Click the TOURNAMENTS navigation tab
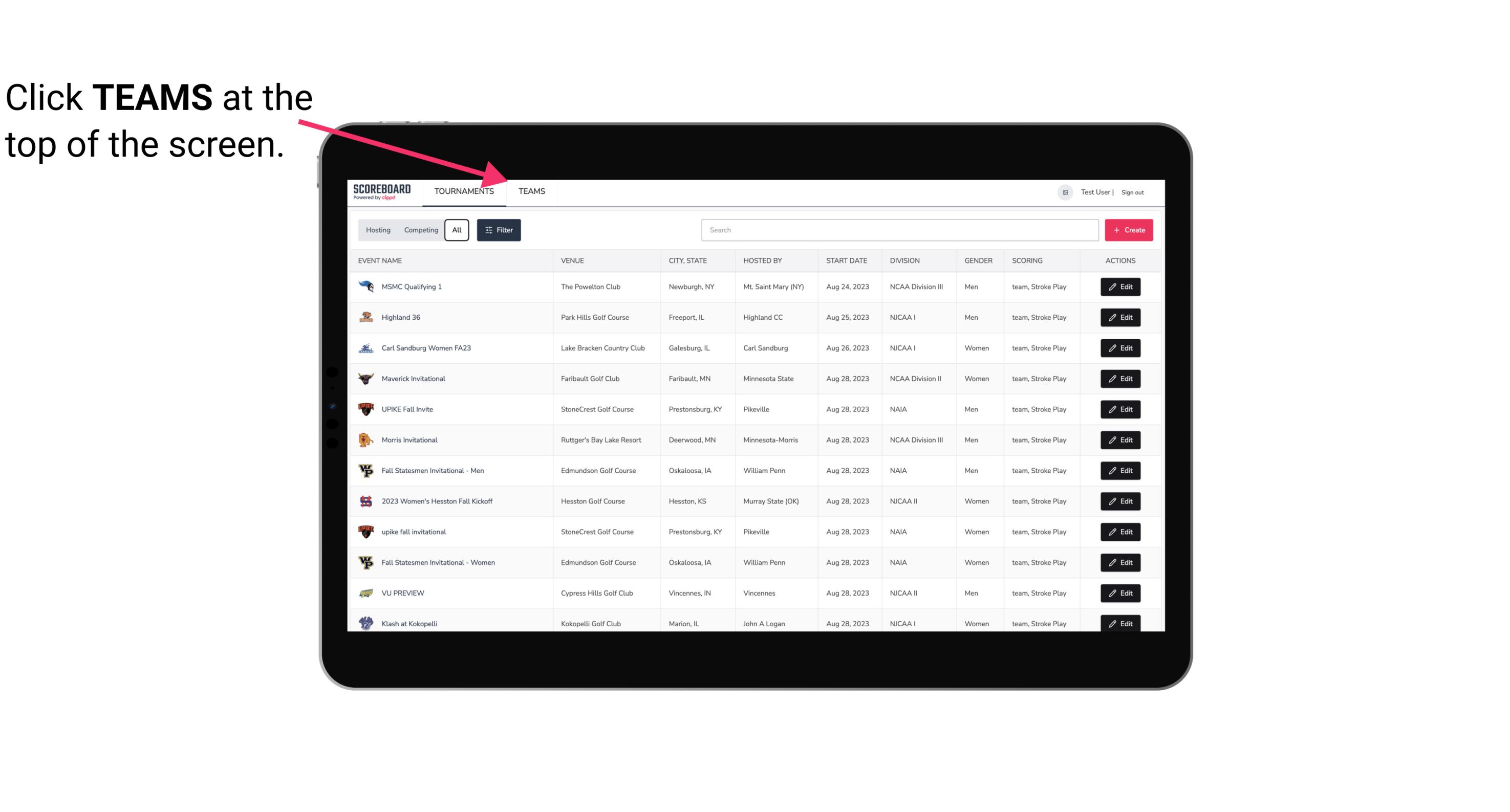 [x=464, y=191]
